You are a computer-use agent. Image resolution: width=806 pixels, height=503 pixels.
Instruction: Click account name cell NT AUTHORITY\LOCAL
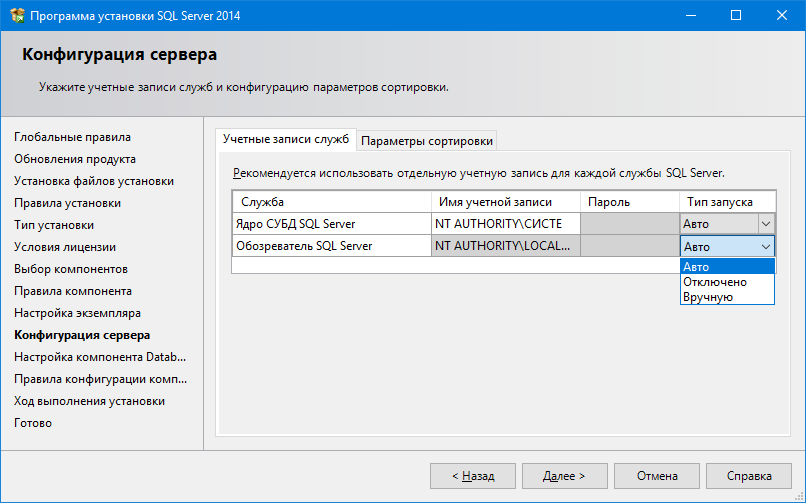pyautogui.click(x=505, y=246)
